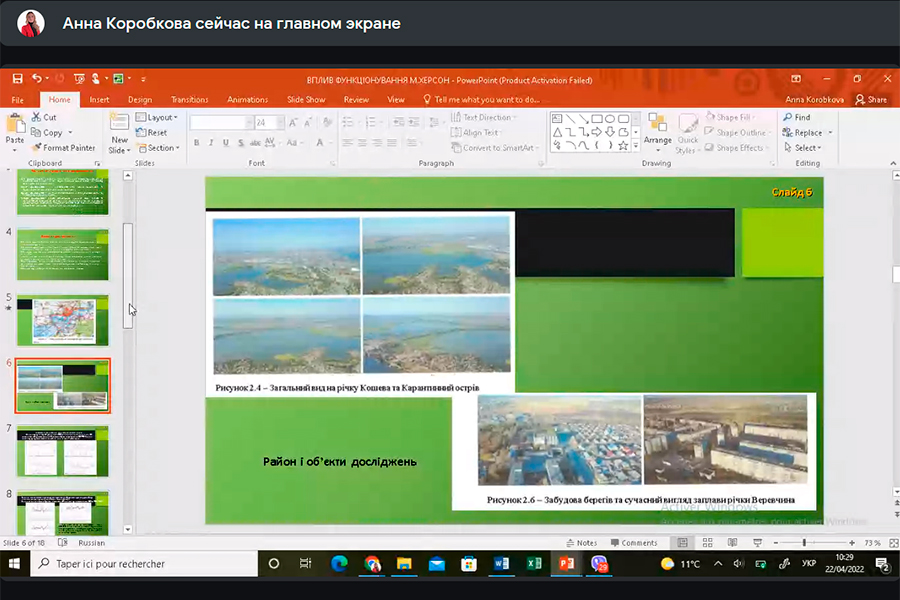The image size is (900, 600).
Task: Select slide 7 thumbnail in slide panel
Action: 62,450
